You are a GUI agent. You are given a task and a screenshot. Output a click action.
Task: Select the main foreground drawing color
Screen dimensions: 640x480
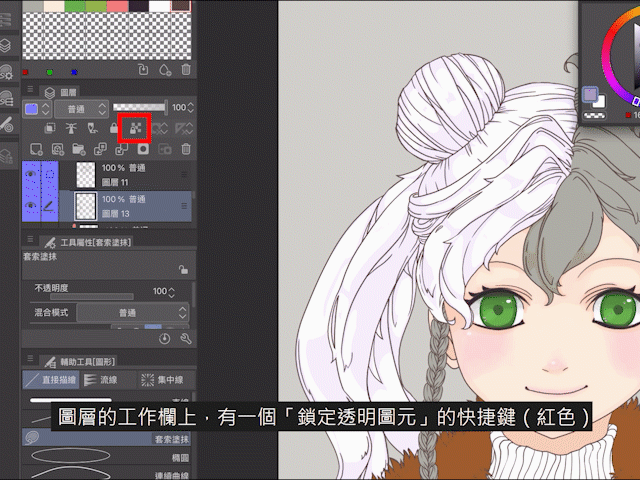point(590,95)
